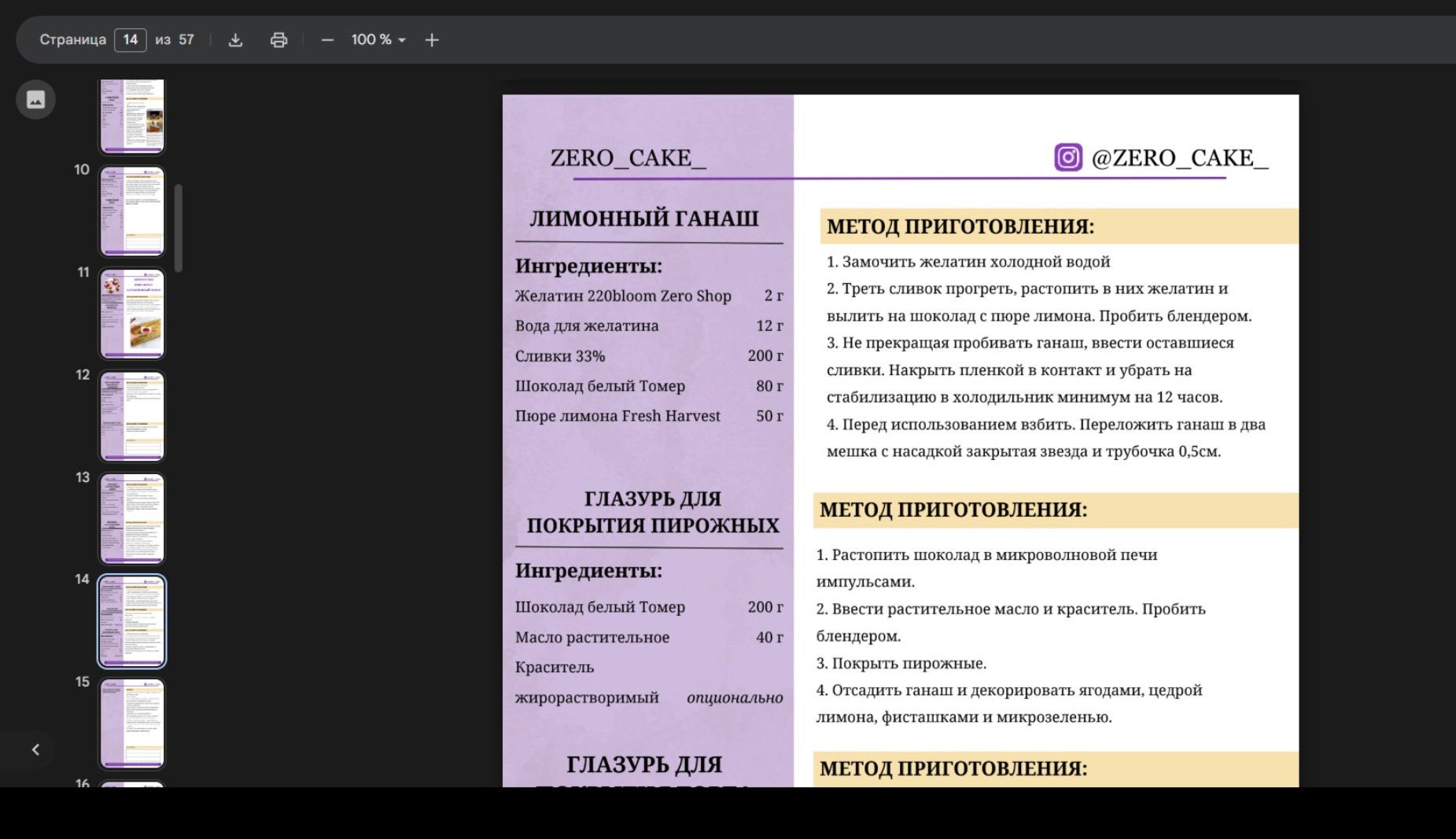1456x839 pixels.
Task: Click the print icon
Action: click(x=278, y=40)
